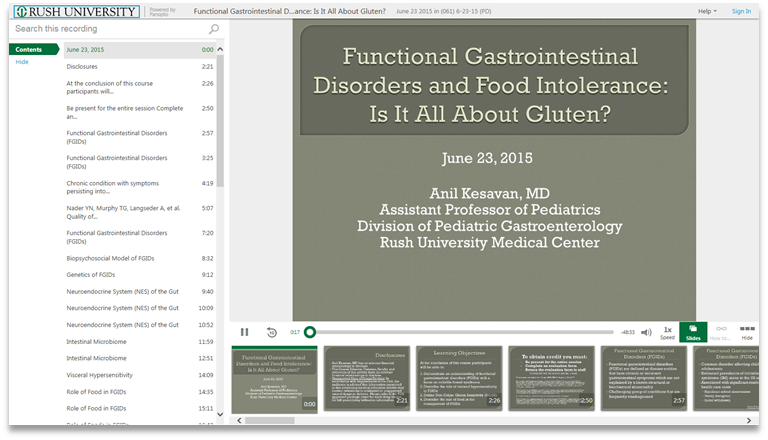Viewport: 768px width, 440px height.
Task: Open the How to link icon
Action: [721, 332]
